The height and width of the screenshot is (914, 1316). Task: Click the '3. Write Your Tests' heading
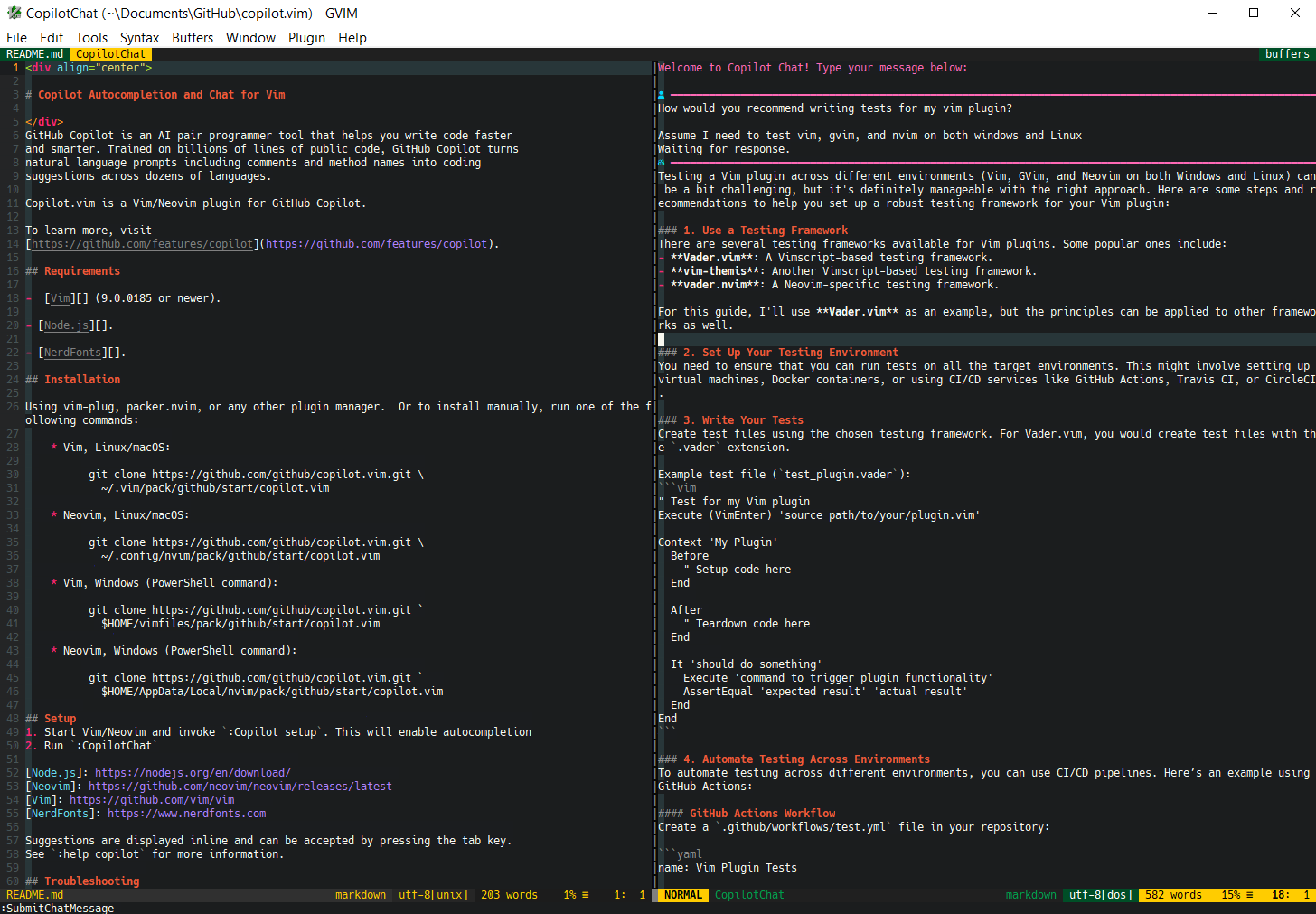(730, 420)
